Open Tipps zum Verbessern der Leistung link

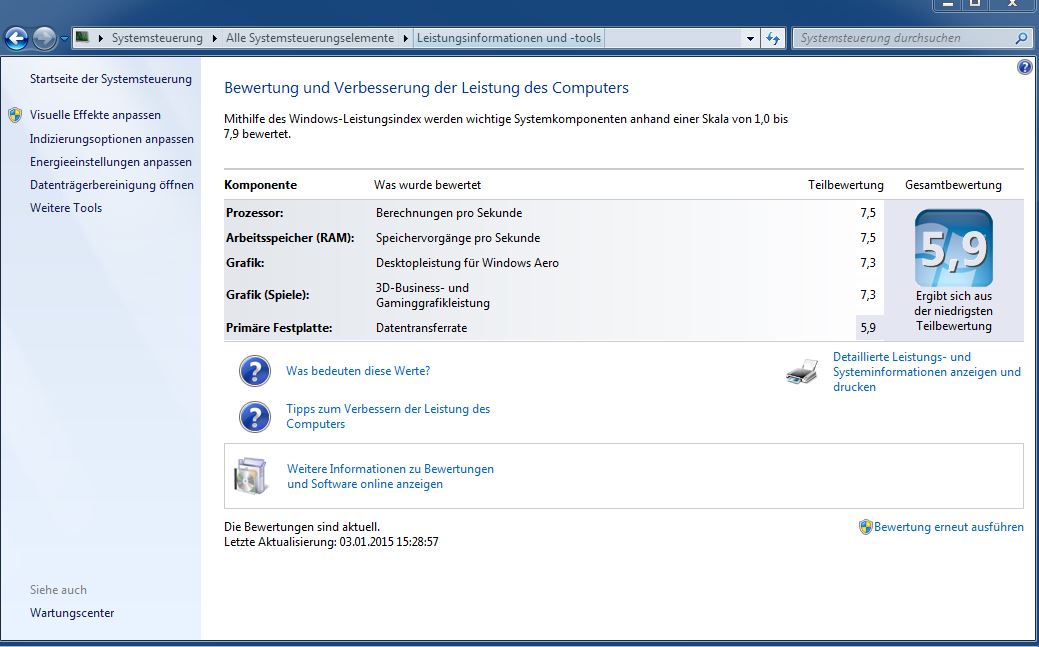coord(388,416)
